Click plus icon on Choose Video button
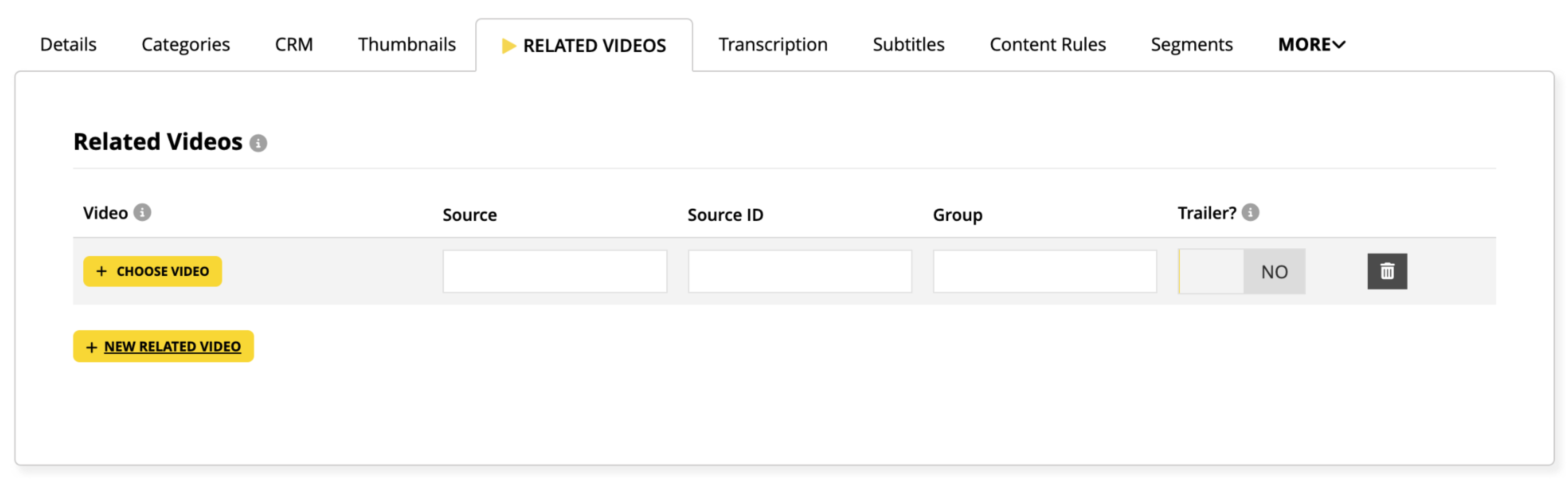This screenshot has height=480, width=1568. click(102, 271)
